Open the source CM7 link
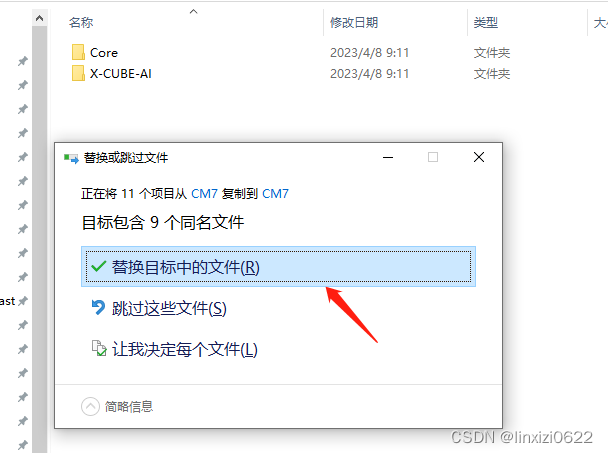The width and height of the screenshot is (608, 453). [x=204, y=194]
